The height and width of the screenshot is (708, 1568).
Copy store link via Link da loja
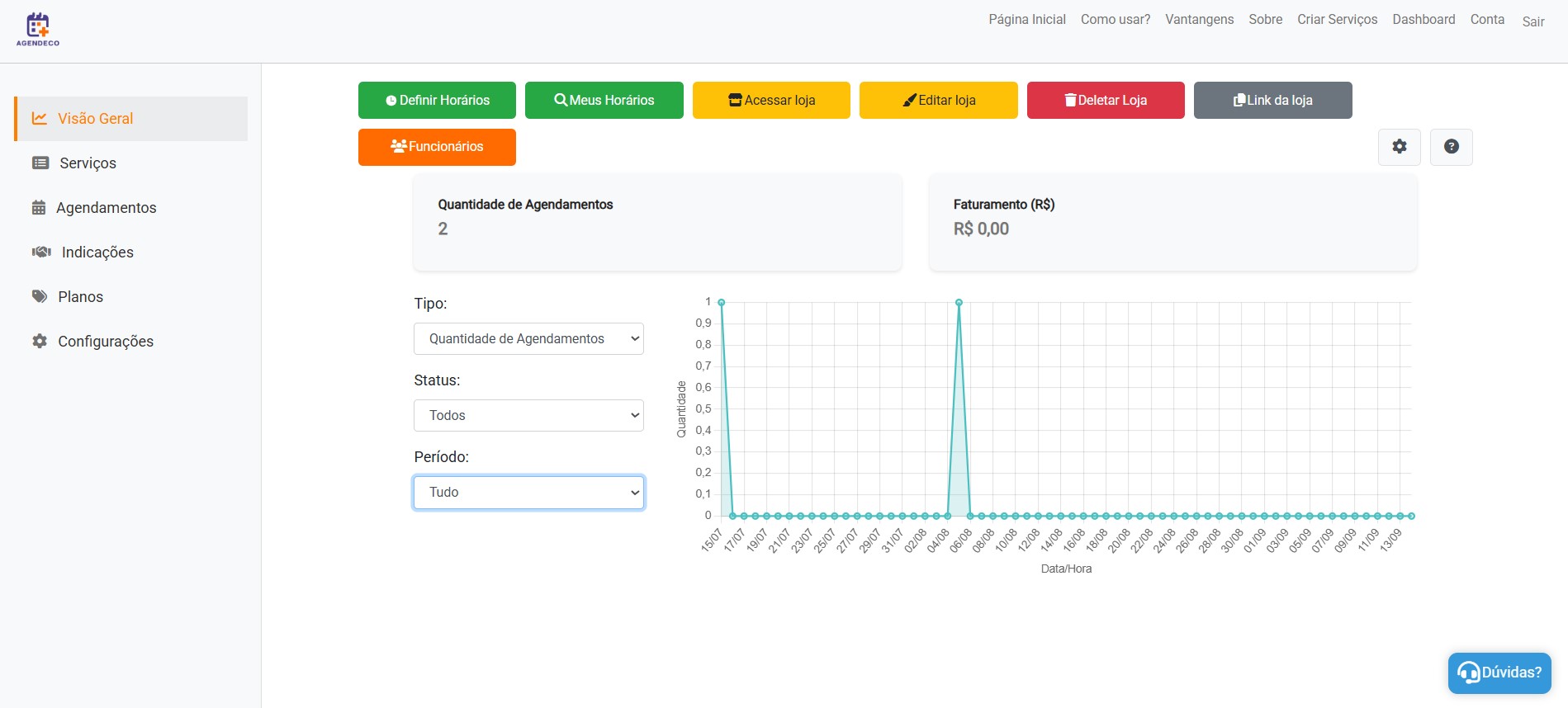pos(1272,101)
